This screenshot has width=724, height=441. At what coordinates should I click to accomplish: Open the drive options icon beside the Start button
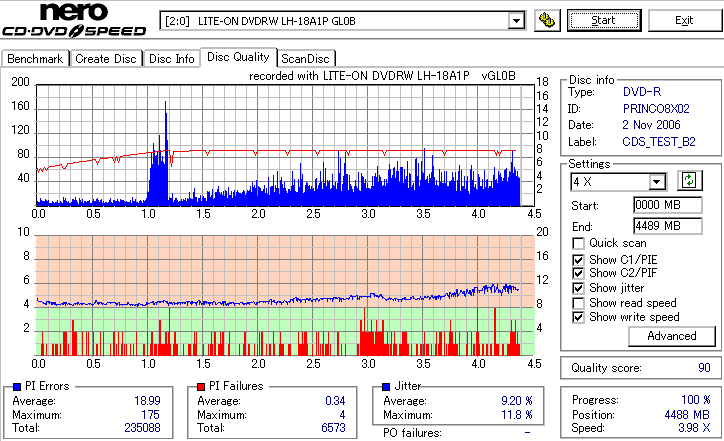[547, 21]
